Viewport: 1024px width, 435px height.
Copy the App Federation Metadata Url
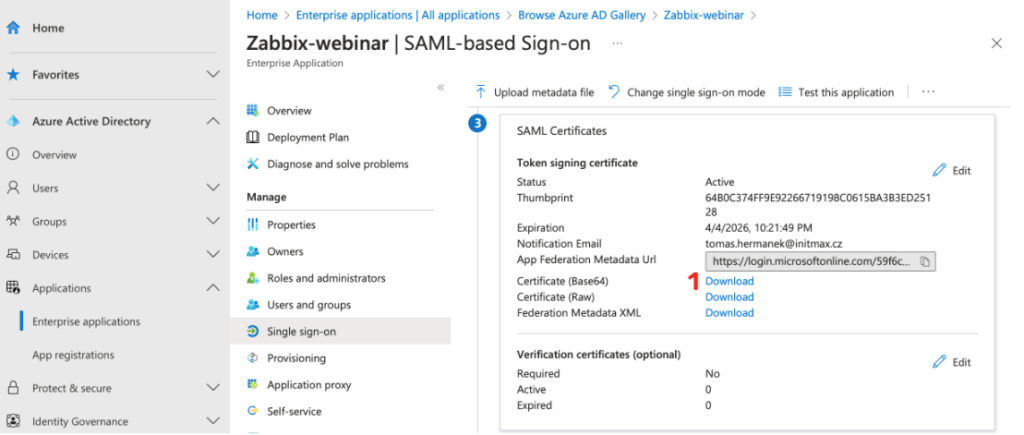[x=925, y=262]
